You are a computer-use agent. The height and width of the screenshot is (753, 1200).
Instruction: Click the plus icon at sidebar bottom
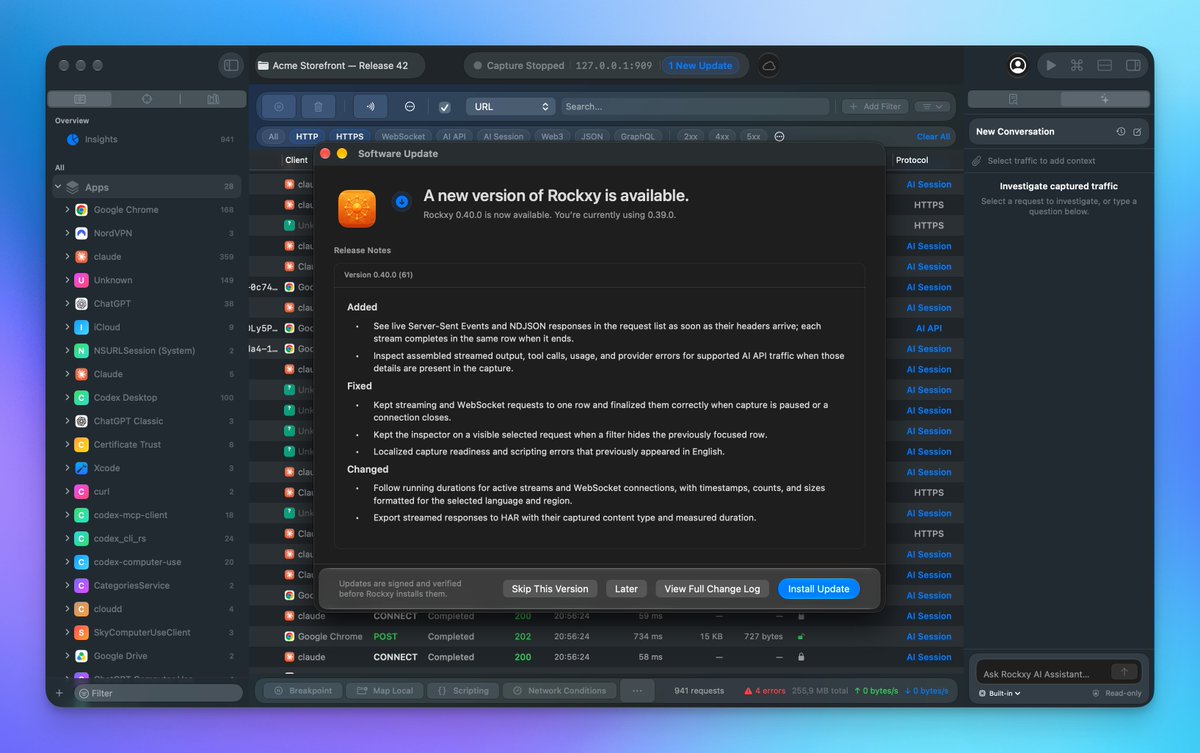(x=59, y=693)
